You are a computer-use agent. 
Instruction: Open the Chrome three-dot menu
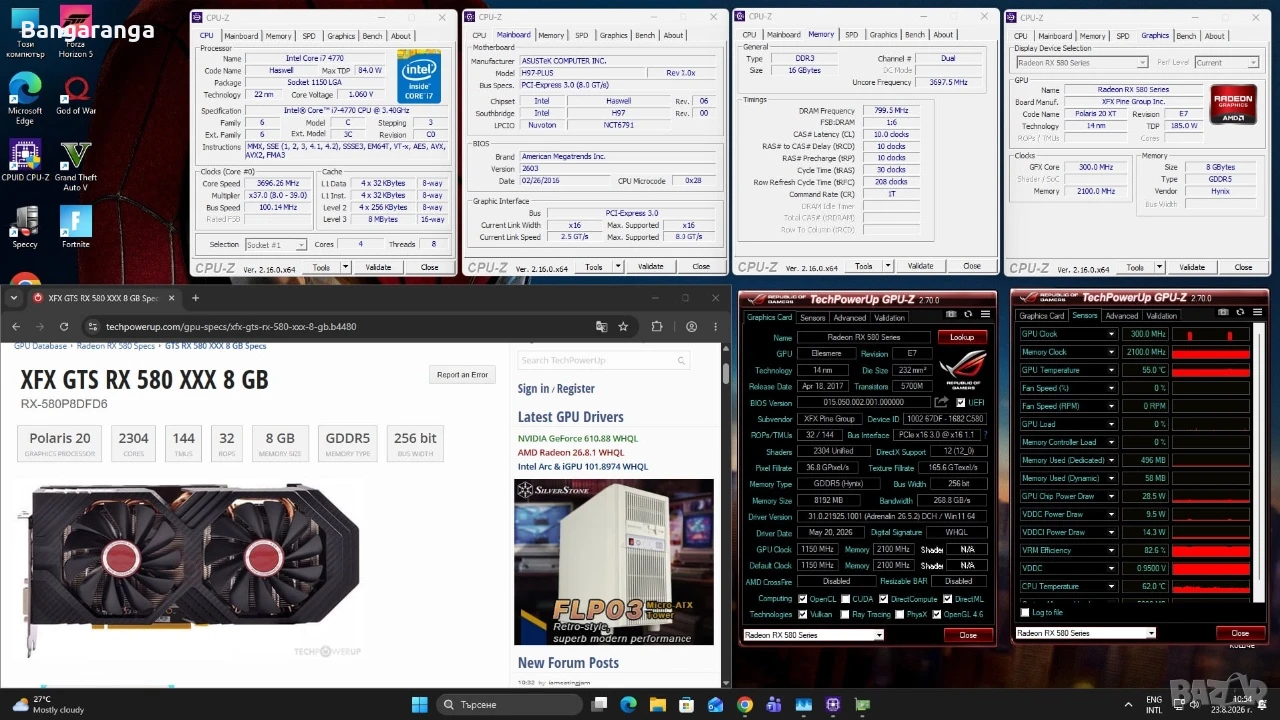pyautogui.click(x=715, y=326)
